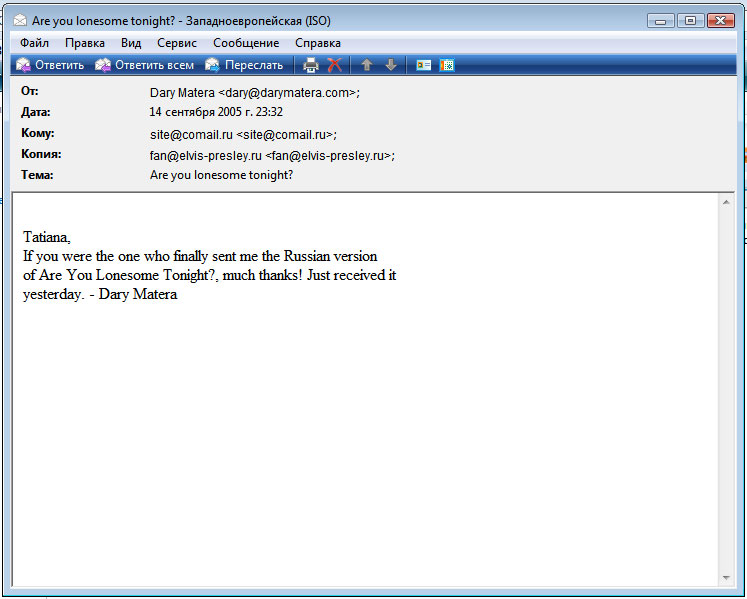Click the greeting line Tatiana,
This screenshot has width=747, height=599.
pos(47,237)
